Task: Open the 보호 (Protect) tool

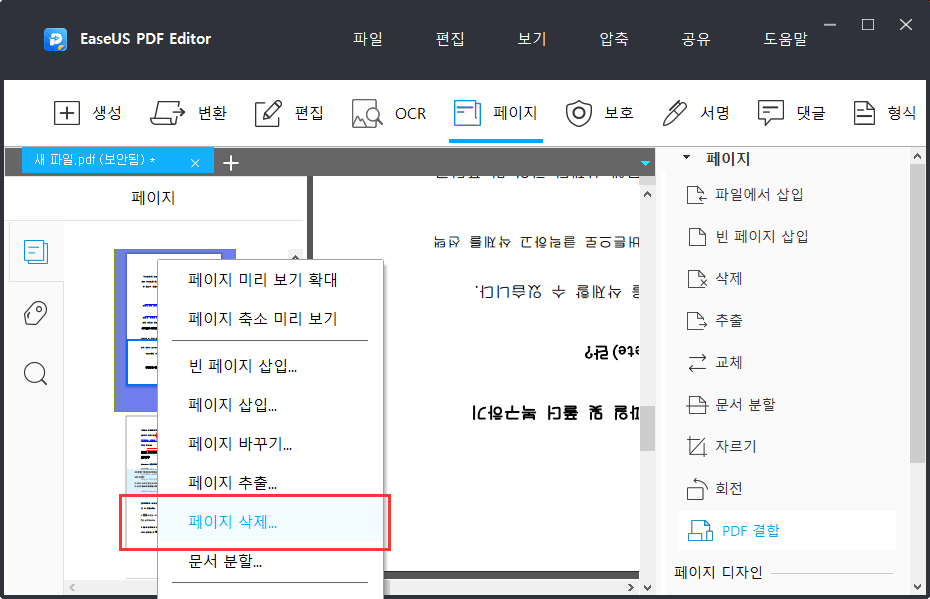Action: coord(600,113)
